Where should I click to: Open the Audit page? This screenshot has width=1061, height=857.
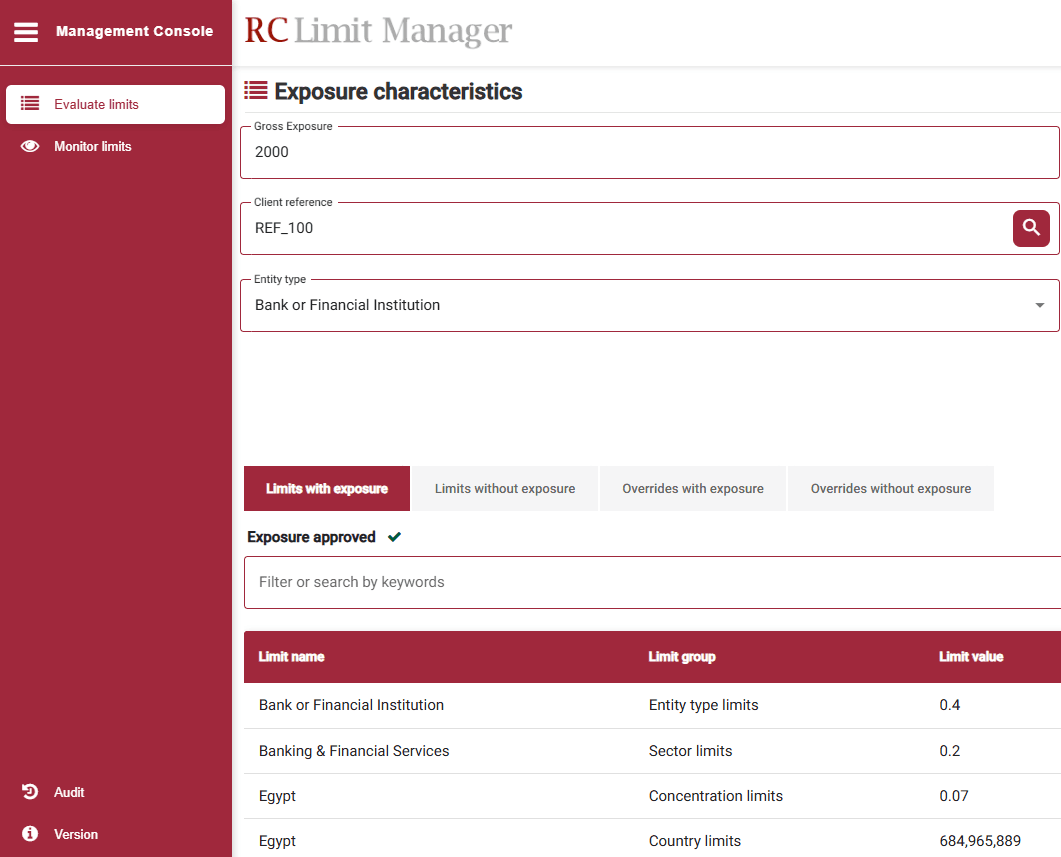[x=69, y=792]
